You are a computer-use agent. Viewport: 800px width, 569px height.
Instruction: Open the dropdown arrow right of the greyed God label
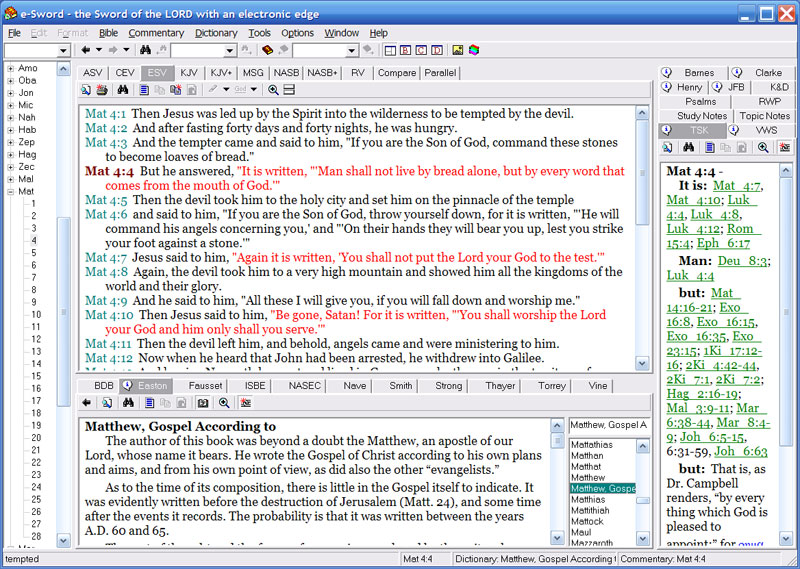point(254,90)
